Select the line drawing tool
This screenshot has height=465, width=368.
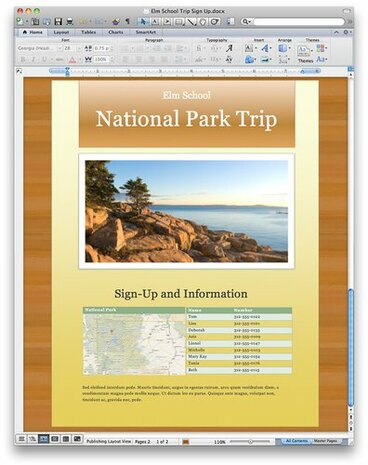[191, 22]
